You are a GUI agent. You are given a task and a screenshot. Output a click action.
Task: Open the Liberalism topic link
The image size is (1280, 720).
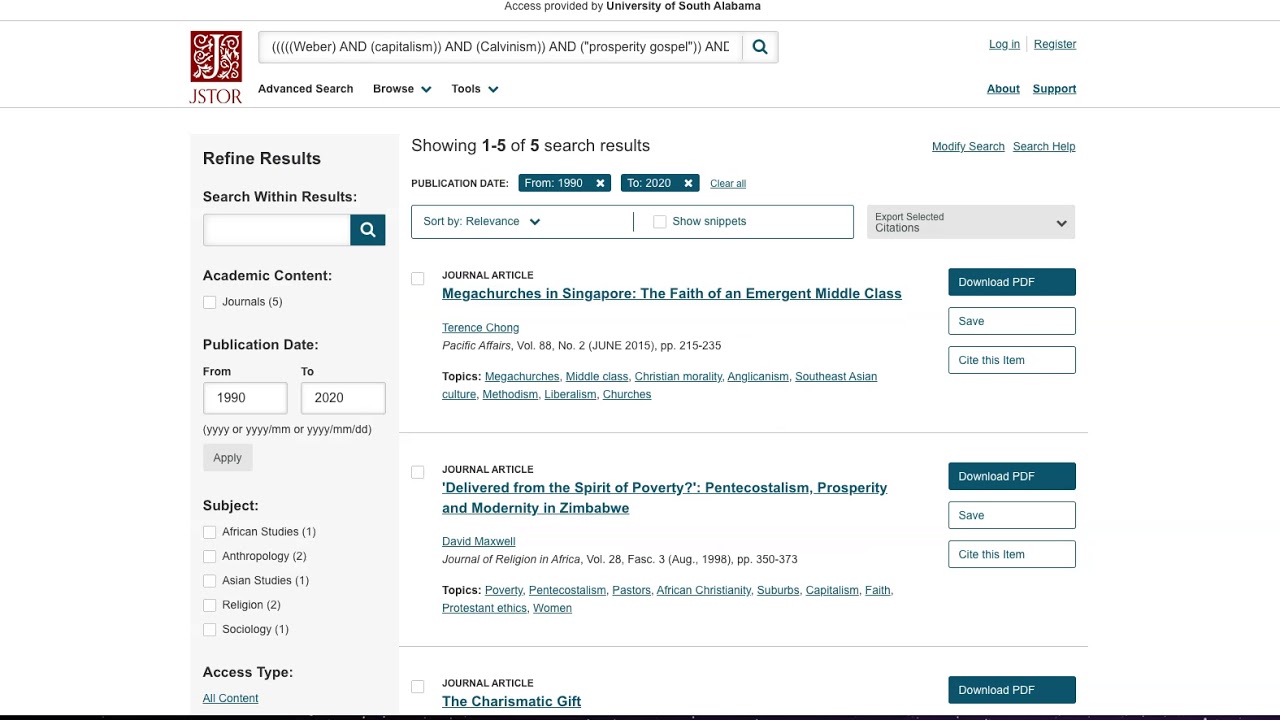coord(570,395)
